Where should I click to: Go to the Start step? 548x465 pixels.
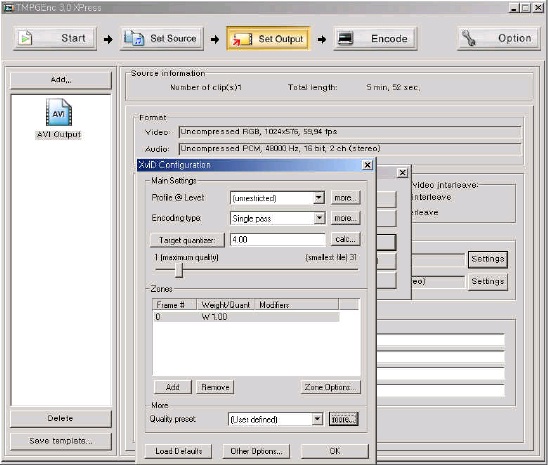click(x=55, y=38)
